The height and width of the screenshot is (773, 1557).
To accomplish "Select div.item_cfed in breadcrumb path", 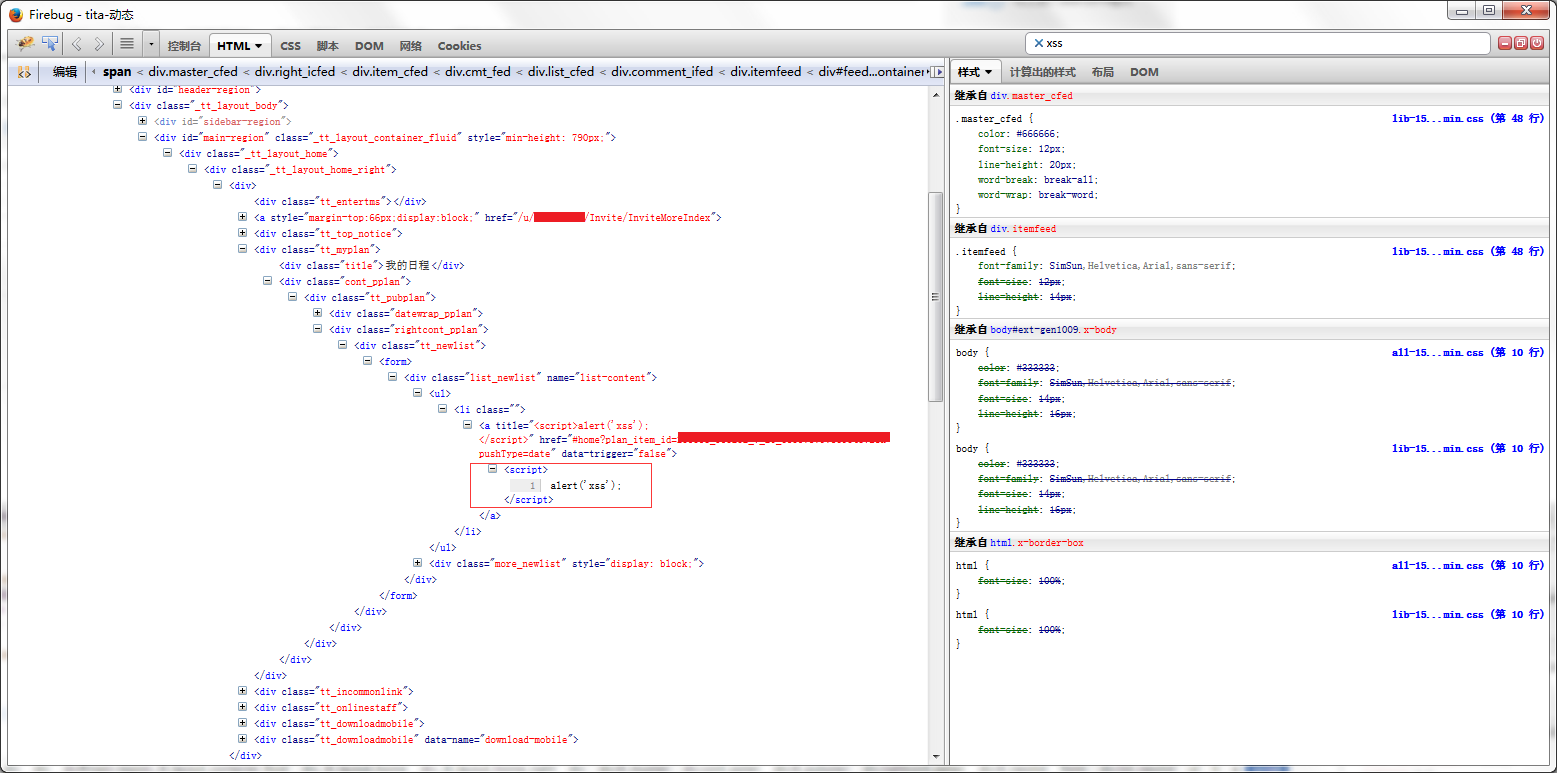I will 390,72.
